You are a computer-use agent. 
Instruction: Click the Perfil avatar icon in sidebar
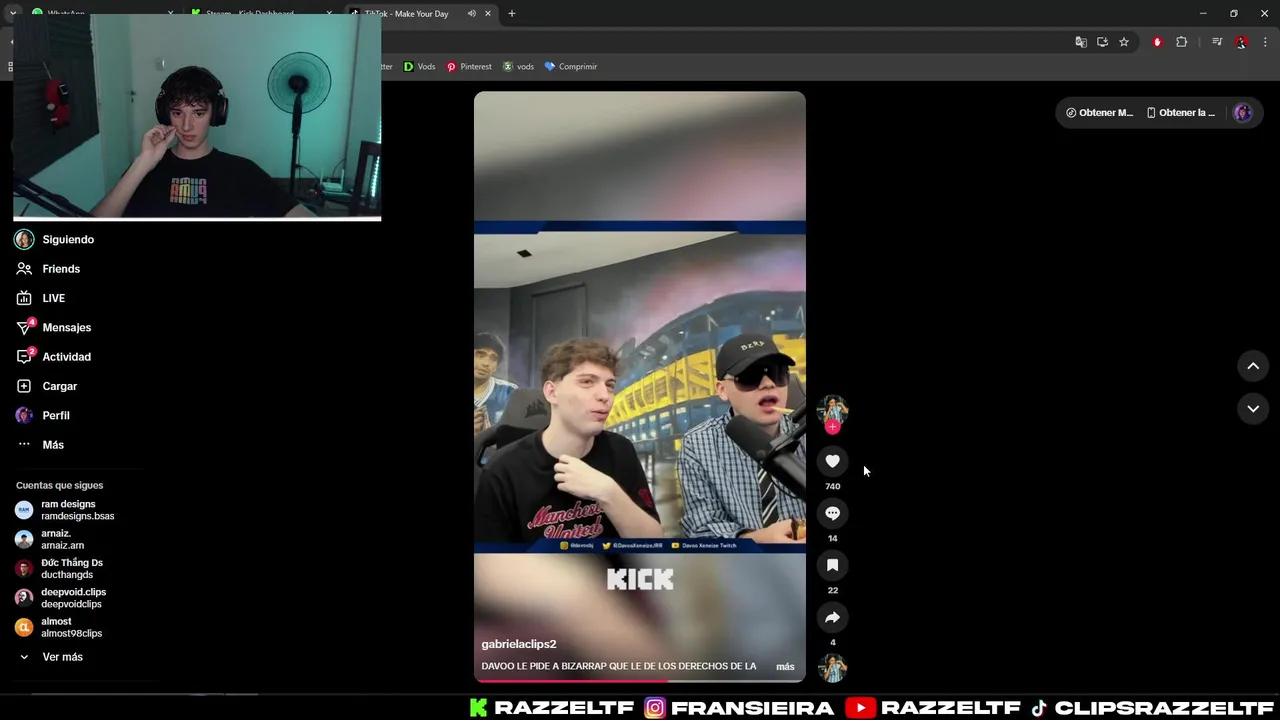(24, 415)
